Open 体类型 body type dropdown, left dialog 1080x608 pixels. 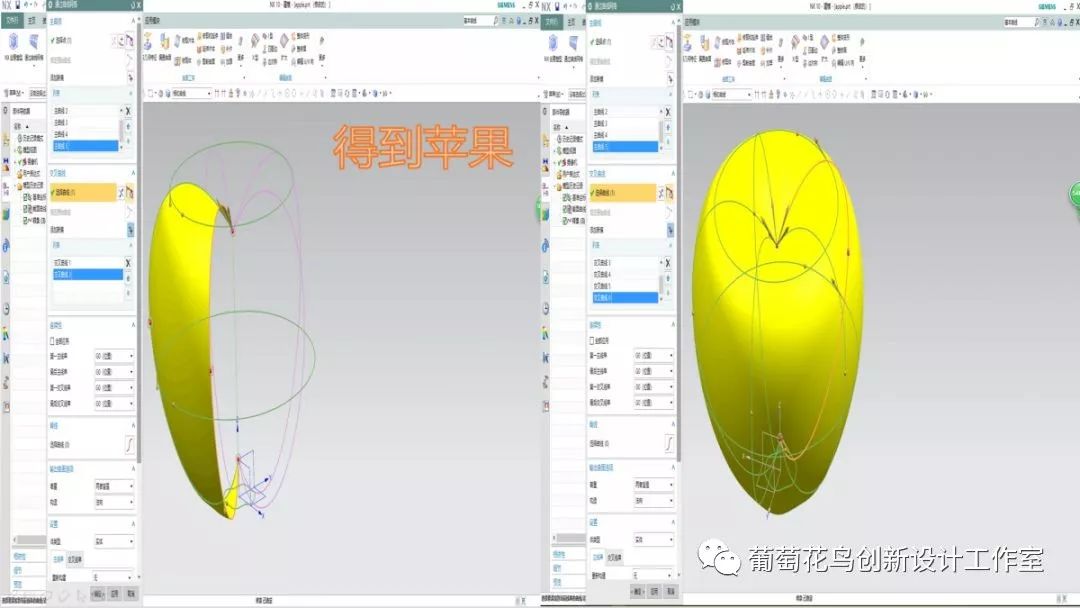coord(114,541)
